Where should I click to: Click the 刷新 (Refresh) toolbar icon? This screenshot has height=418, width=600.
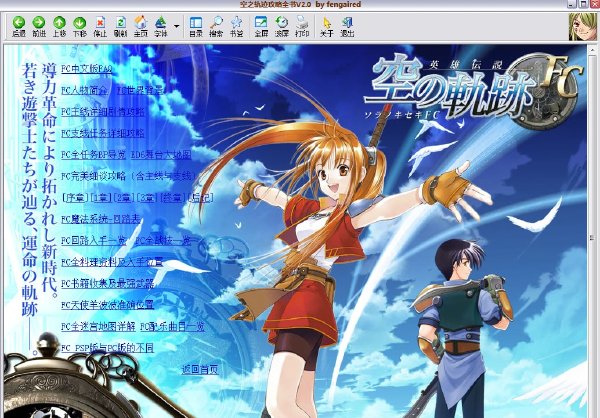coord(121,26)
